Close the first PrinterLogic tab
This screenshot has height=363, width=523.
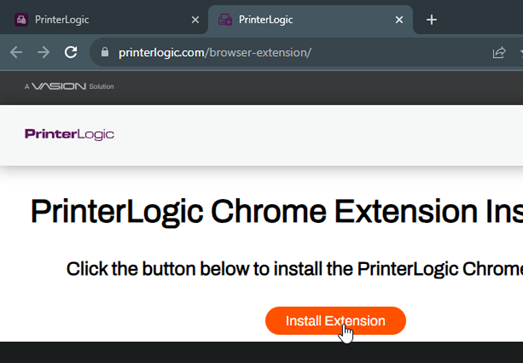tap(195, 20)
